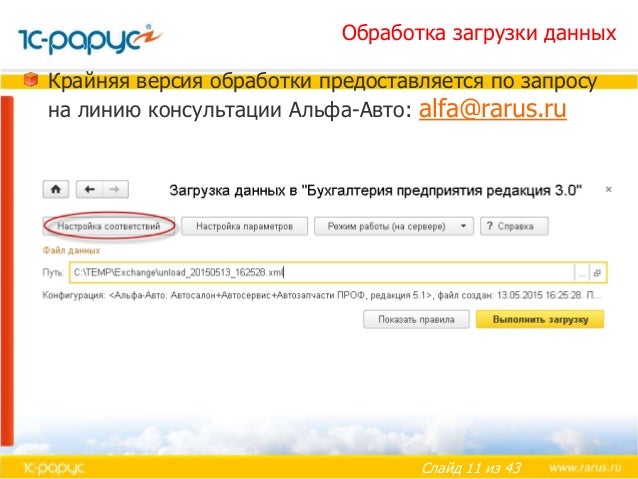Viewport: 638px width, 479px height.
Task: Select the Файл данных group label
Action: tap(71, 250)
